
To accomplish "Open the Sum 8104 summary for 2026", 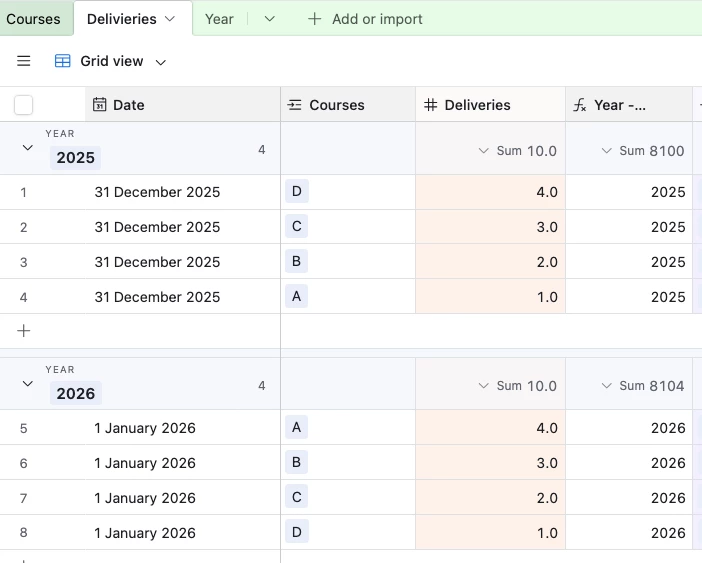I will tap(642, 386).
